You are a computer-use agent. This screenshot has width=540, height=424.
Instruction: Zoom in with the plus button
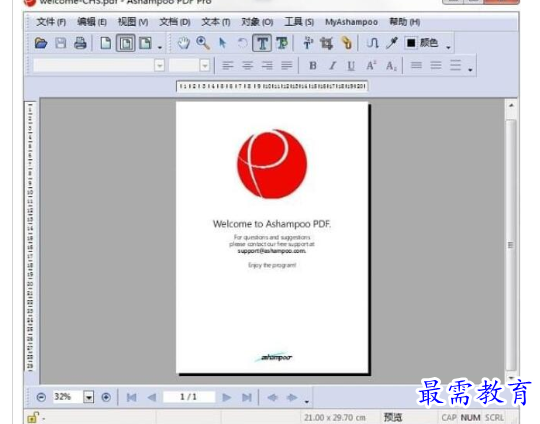(x=106, y=397)
